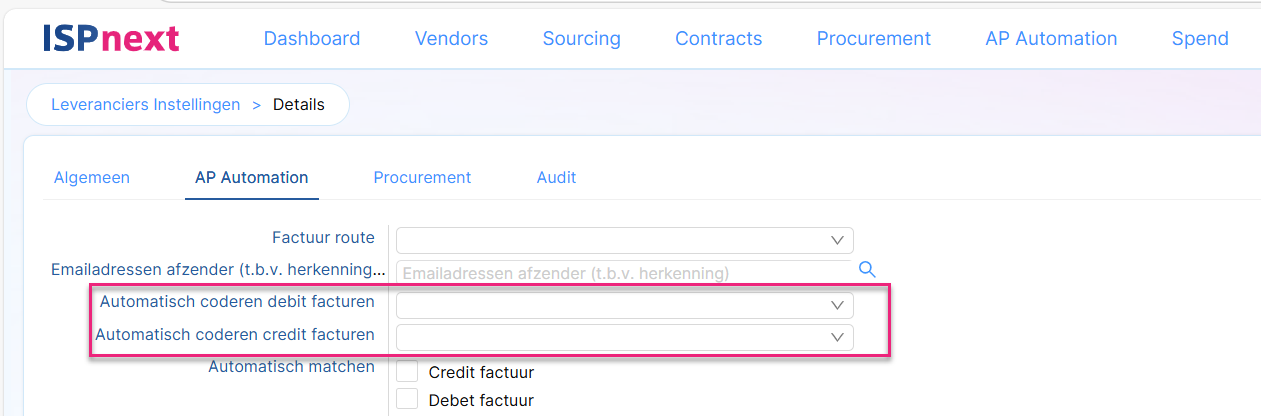
Task: Open Vendors in the top navigation
Action: pos(451,38)
